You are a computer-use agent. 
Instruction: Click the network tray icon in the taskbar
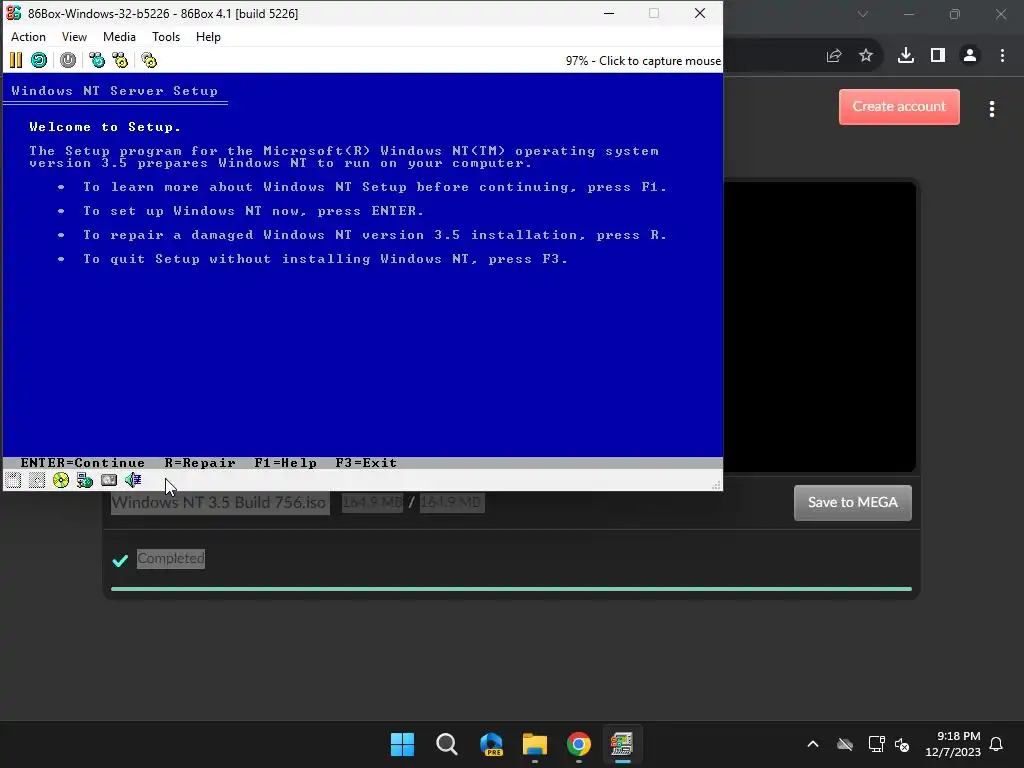[x=876, y=744]
